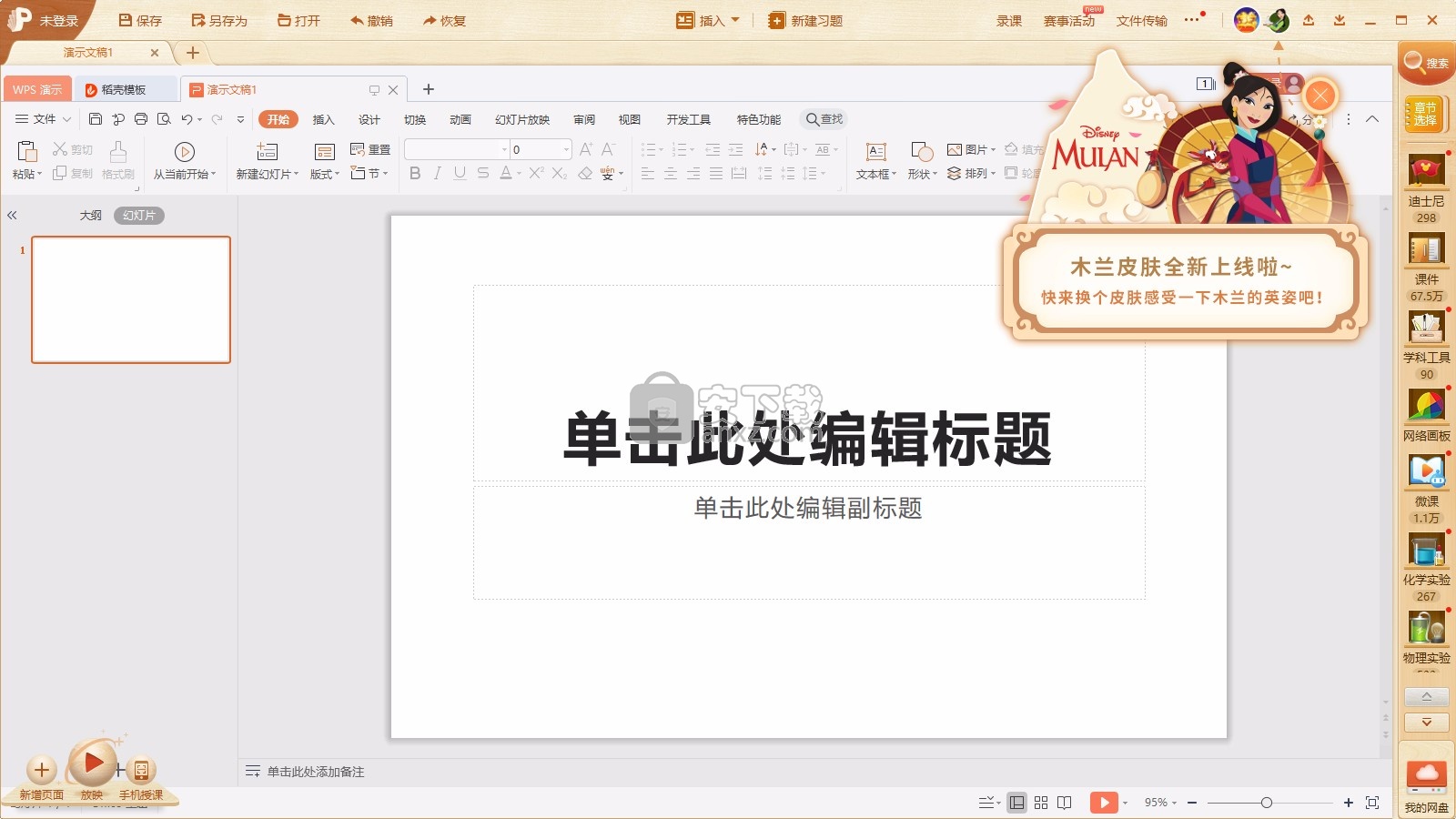
Task: Switch to slide sorter grid view
Action: [x=1041, y=803]
